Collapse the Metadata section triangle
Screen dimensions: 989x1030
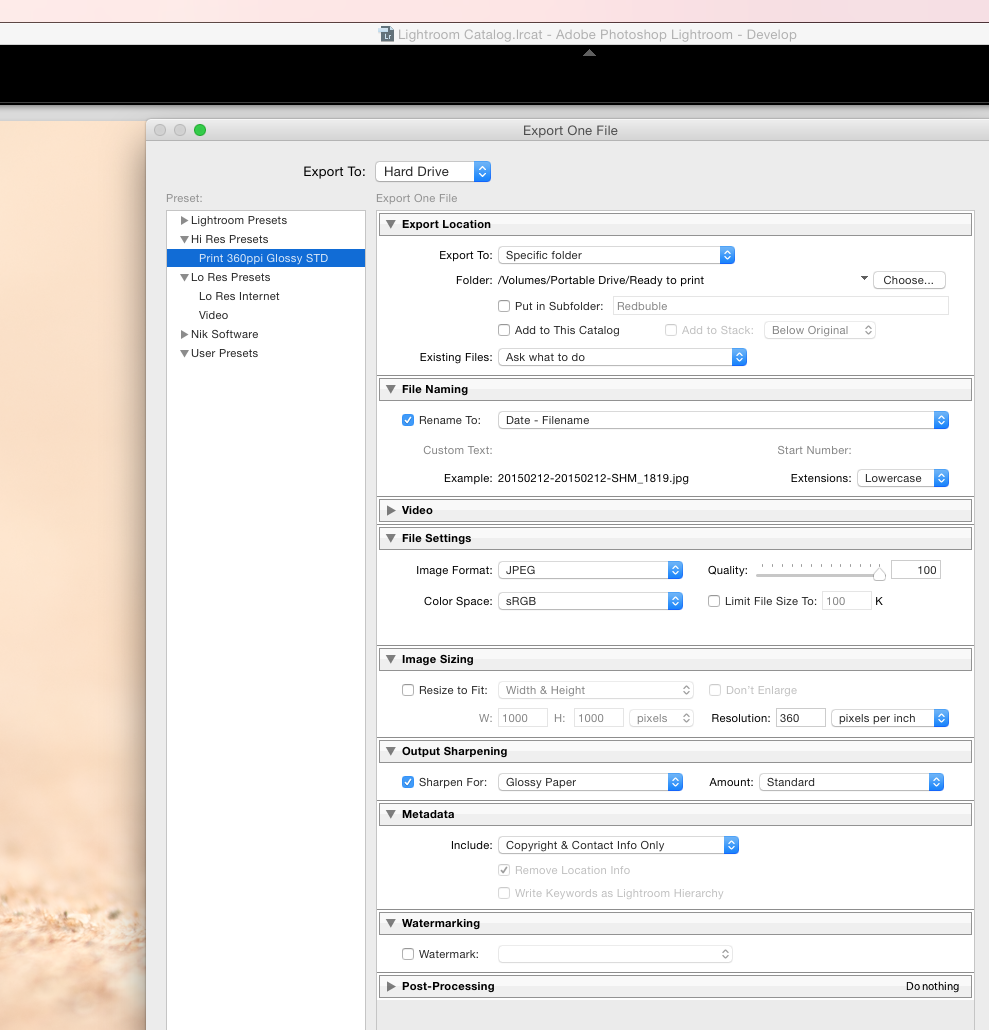(391, 815)
